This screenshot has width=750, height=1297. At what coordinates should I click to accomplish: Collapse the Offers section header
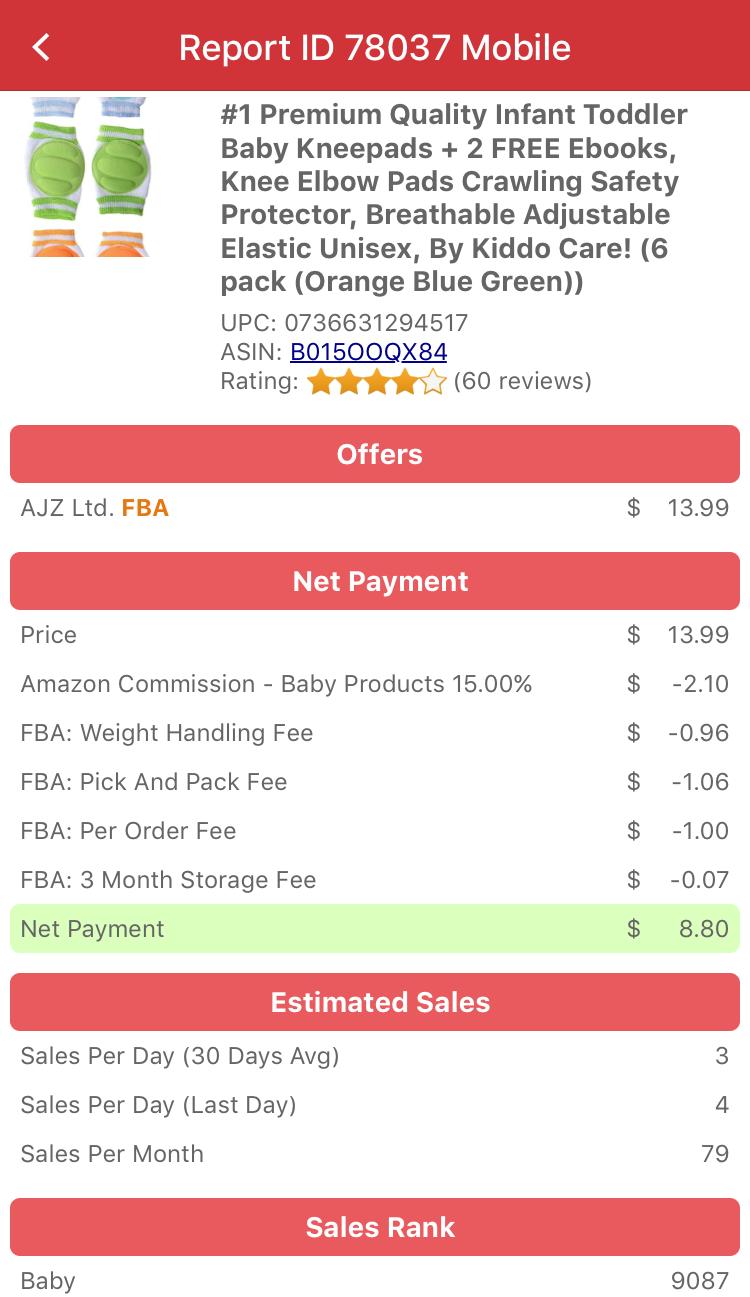[375, 454]
